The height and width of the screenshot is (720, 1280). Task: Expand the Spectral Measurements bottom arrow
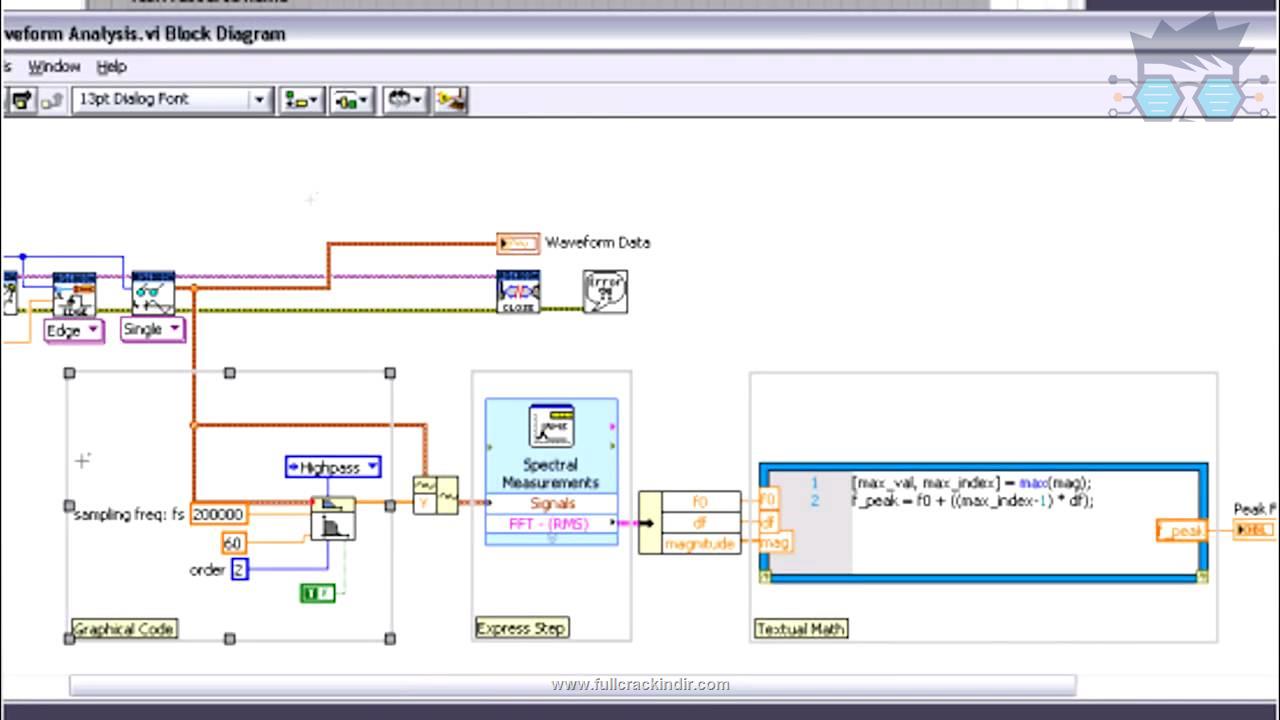point(551,539)
